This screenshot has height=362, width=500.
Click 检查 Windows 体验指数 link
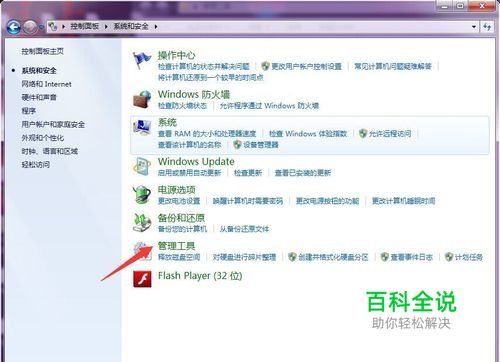click(x=308, y=134)
